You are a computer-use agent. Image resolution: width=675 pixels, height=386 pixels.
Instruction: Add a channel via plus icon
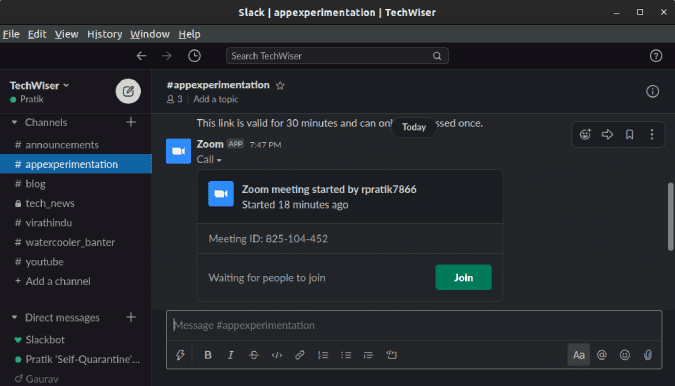point(131,122)
